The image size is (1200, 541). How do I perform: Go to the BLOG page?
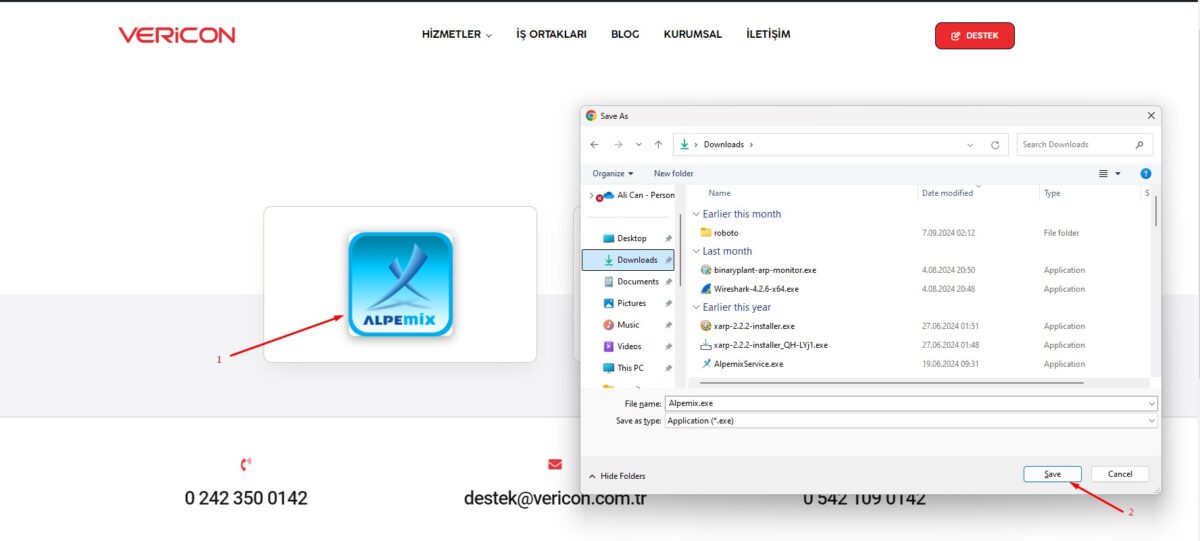(x=625, y=34)
